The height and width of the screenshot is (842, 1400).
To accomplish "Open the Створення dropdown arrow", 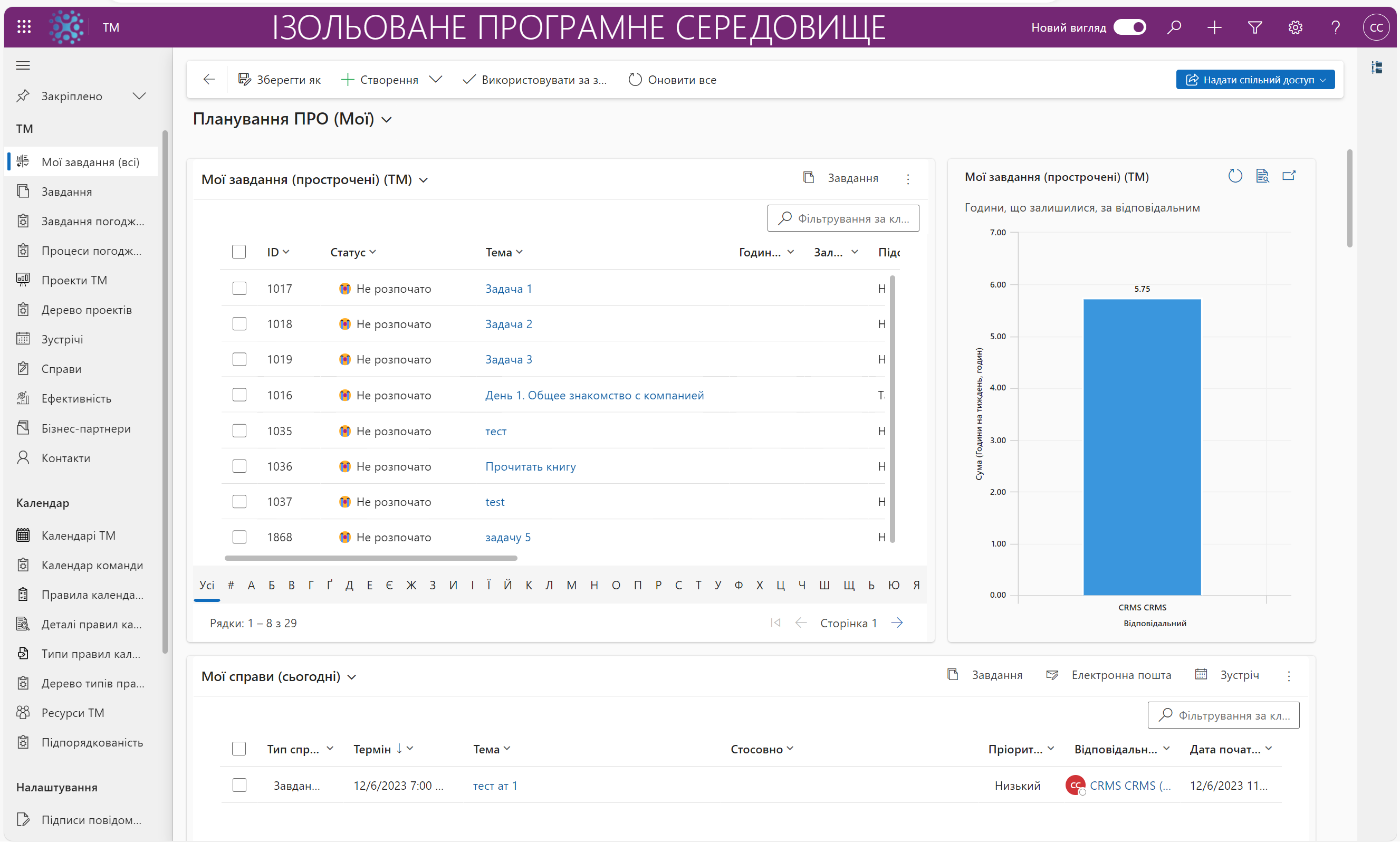I will click(435, 80).
